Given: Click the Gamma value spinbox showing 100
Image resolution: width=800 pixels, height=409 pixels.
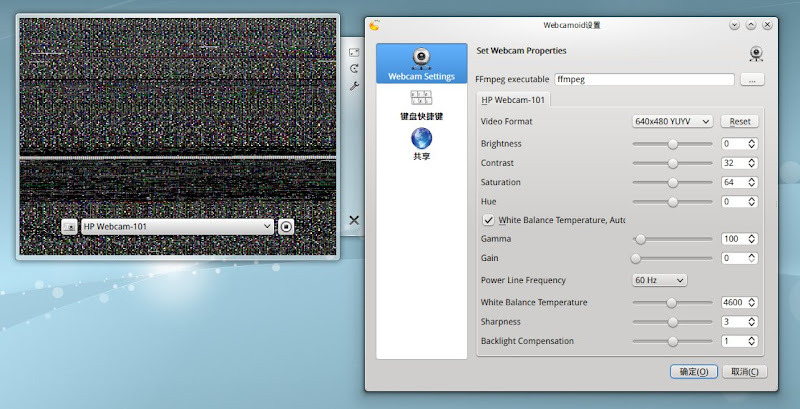Looking at the screenshot, I should 739,239.
